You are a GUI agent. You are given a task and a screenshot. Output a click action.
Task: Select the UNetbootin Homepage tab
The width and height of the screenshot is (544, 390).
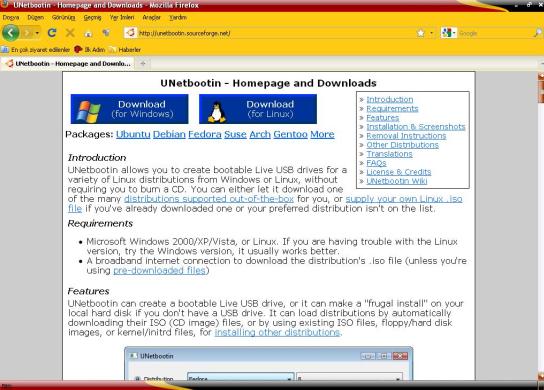pos(68,63)
